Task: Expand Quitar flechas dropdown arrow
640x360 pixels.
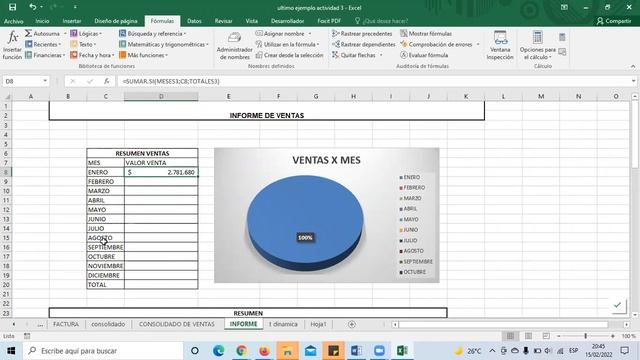Action: [381, 55]
